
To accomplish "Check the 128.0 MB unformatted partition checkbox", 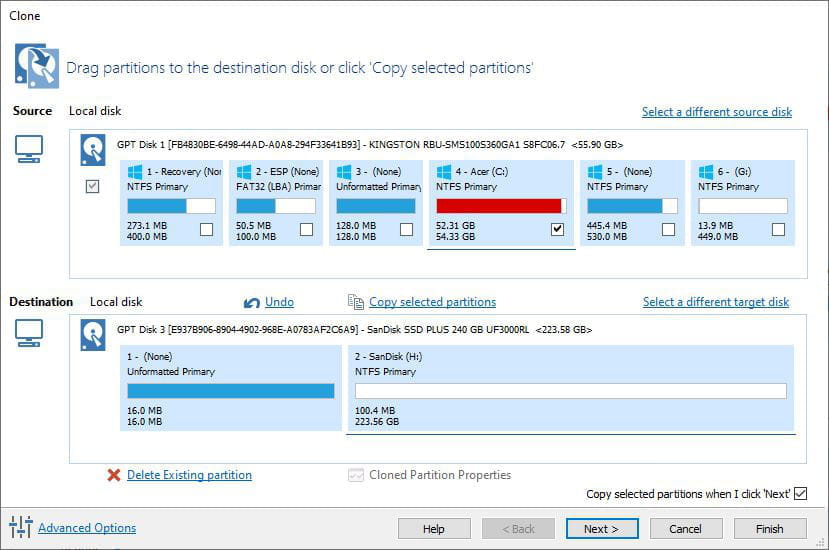I will [407, 229].
